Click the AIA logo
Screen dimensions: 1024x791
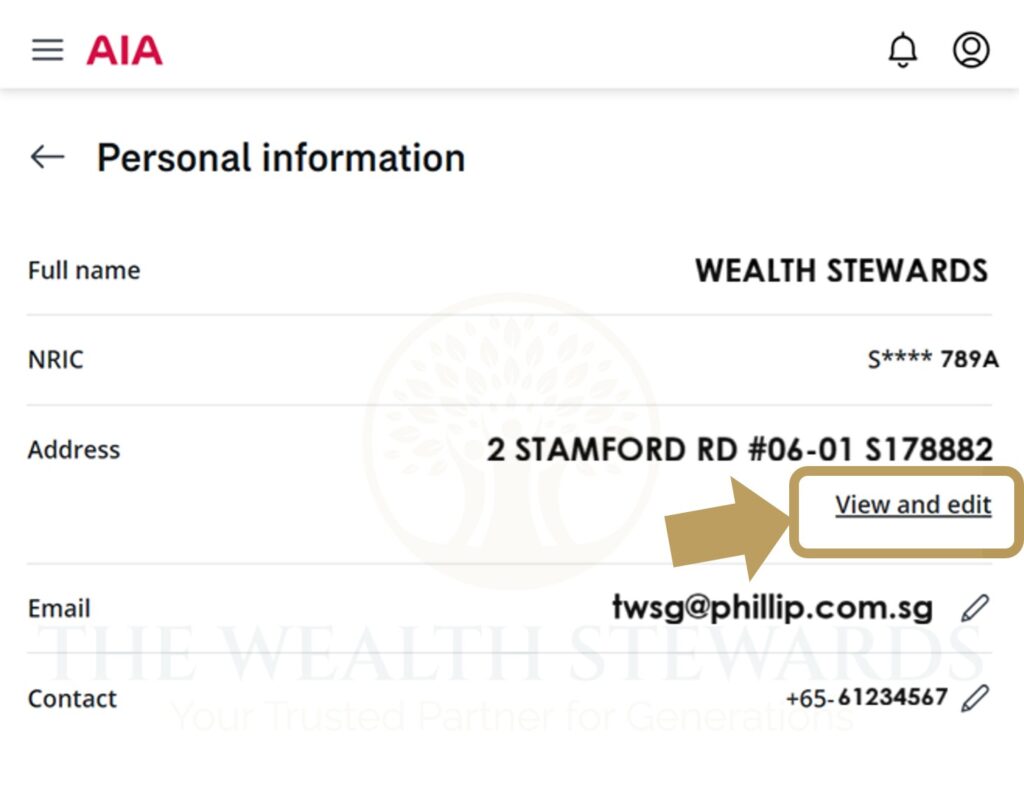click(124, 50)
